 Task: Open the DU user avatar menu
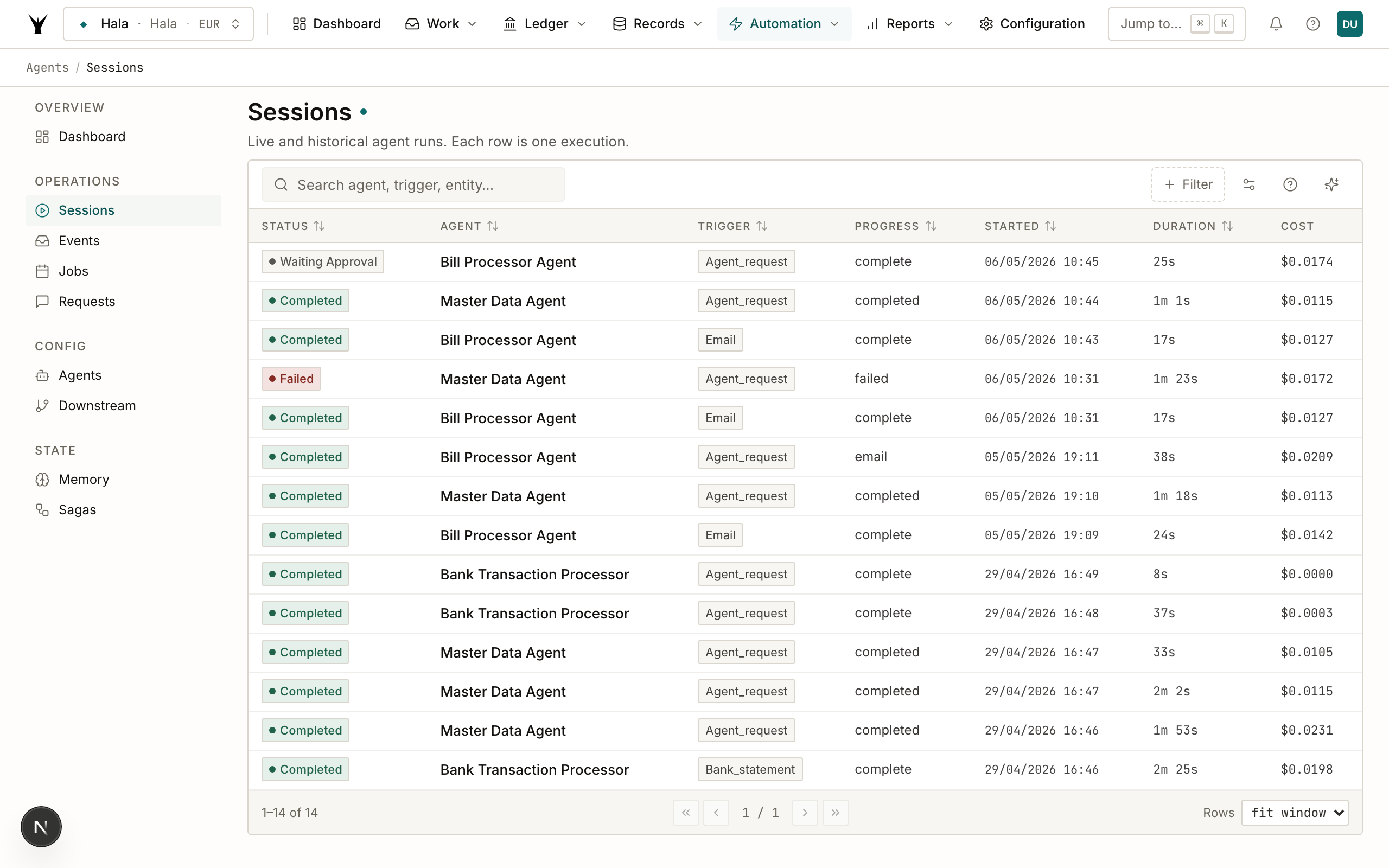click(x=1349, y=23)
